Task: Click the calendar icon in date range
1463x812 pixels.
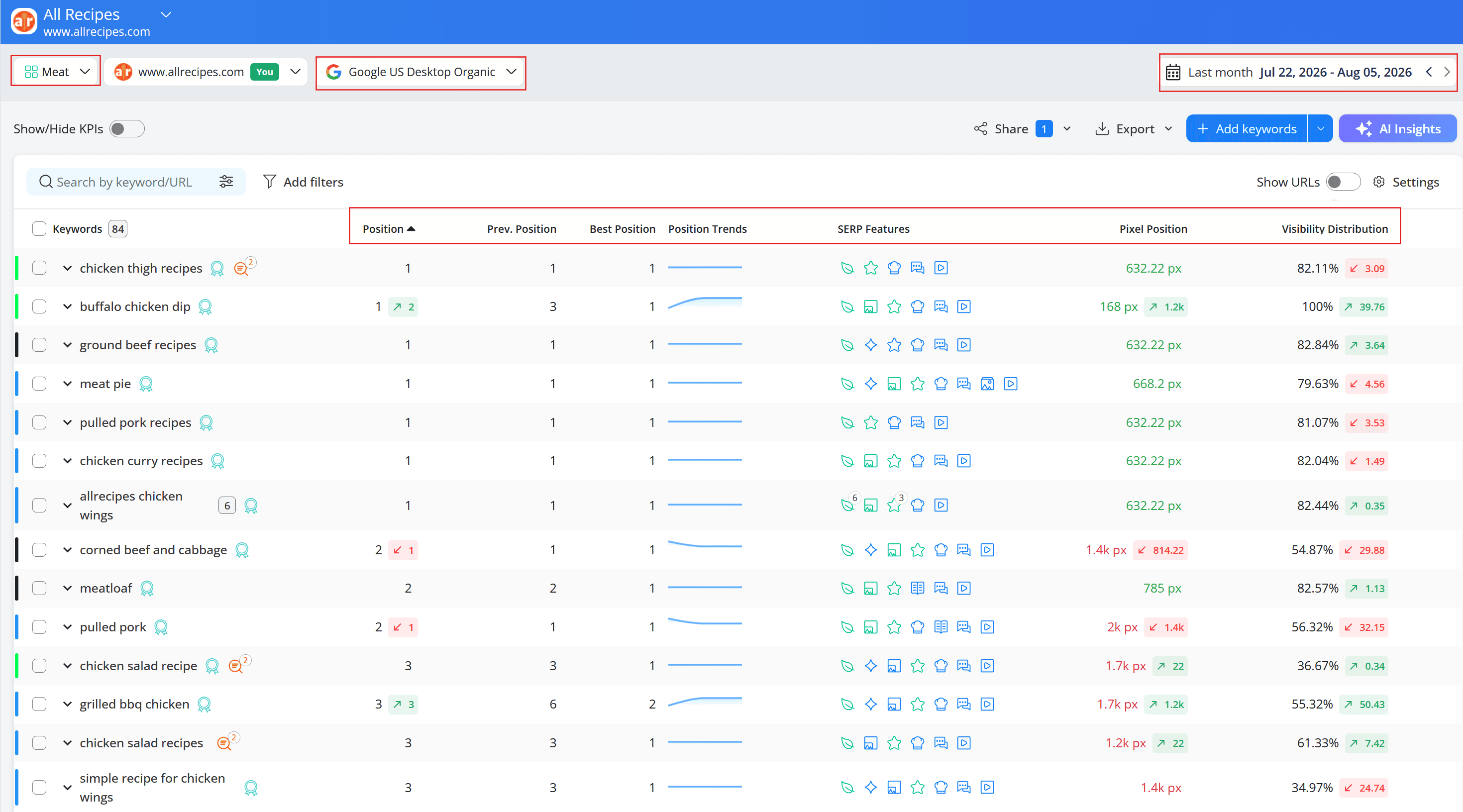Action: click(1173, 72)
